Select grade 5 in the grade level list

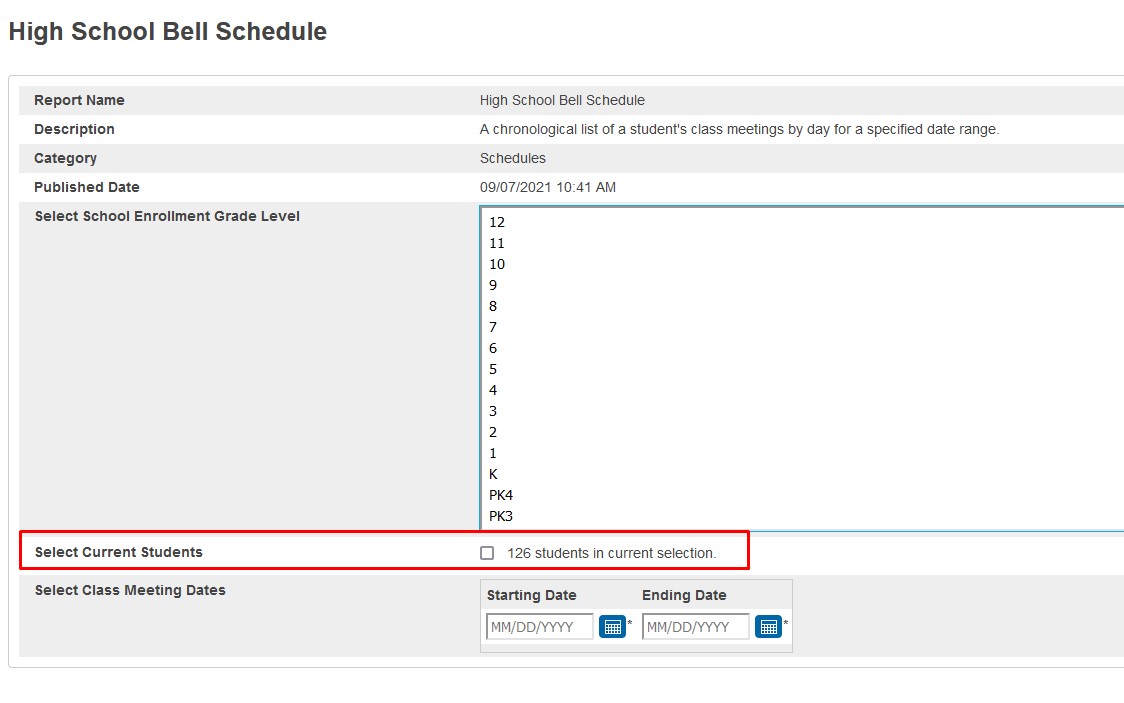coord(493,369)
